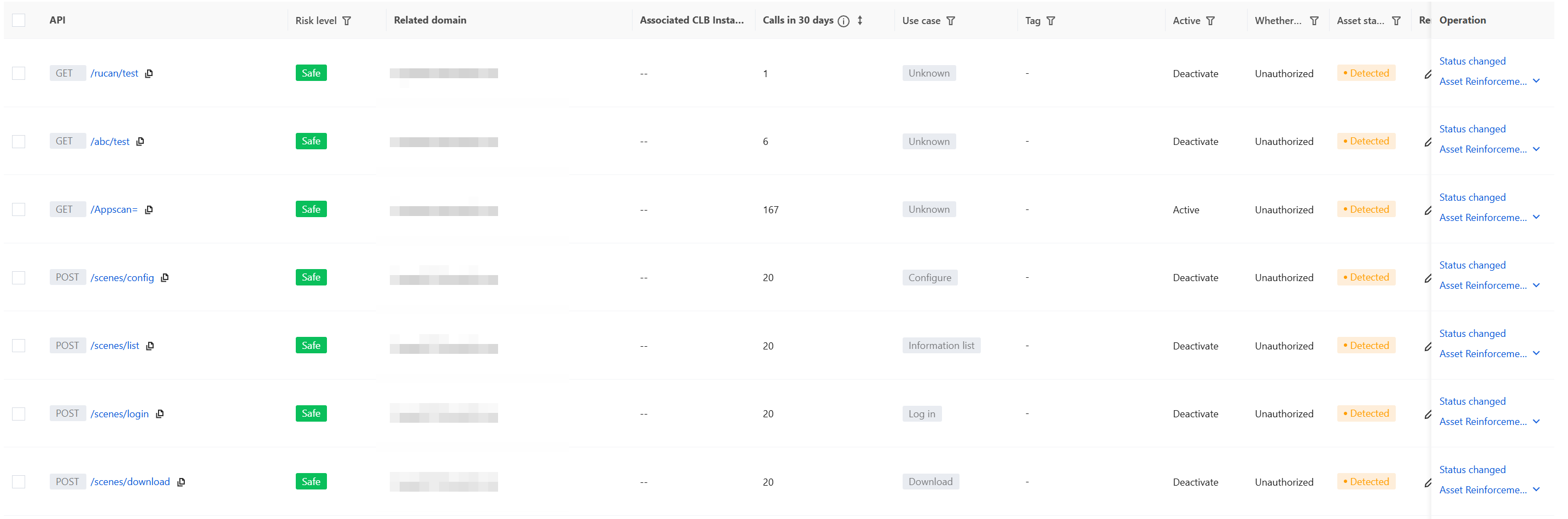Image resolution: width=1568 pixels, height=519 pixels.
Task: Toggle the select-all header checkbox
Action: point(19,21)
